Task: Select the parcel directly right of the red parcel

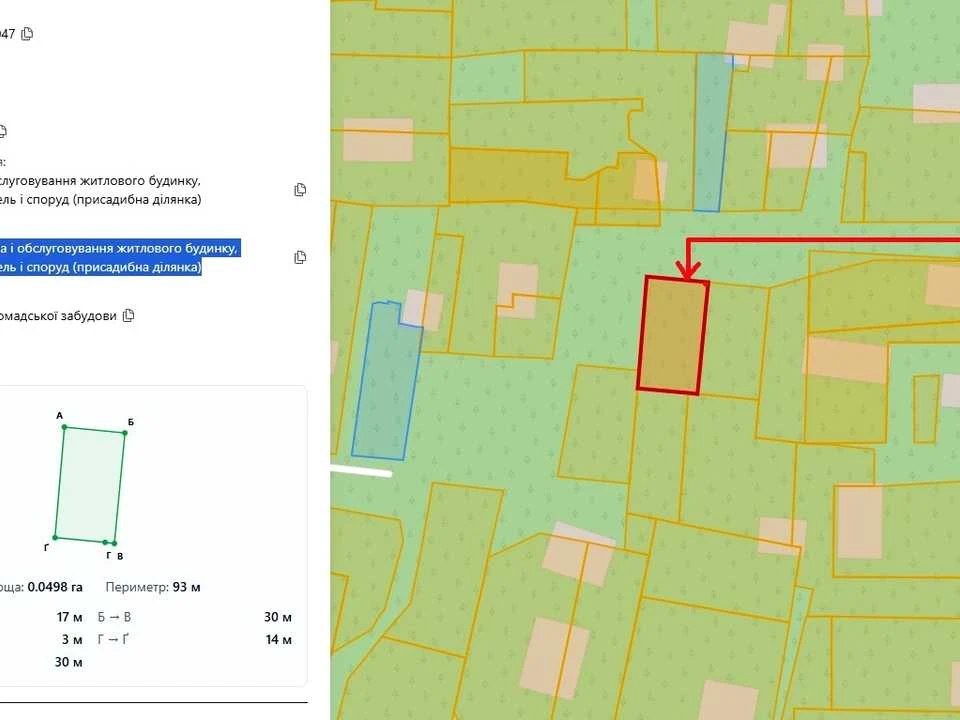Action: [x=734, y=340]
